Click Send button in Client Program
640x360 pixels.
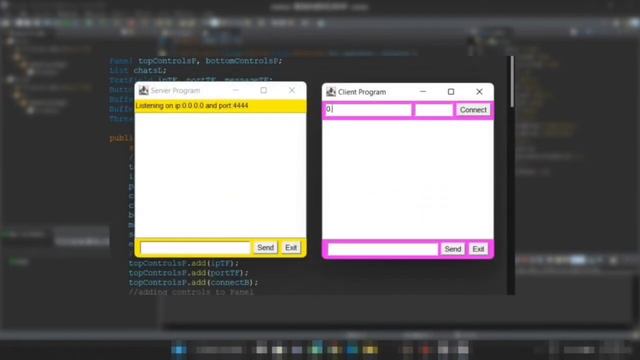click(x=452, y=249)
